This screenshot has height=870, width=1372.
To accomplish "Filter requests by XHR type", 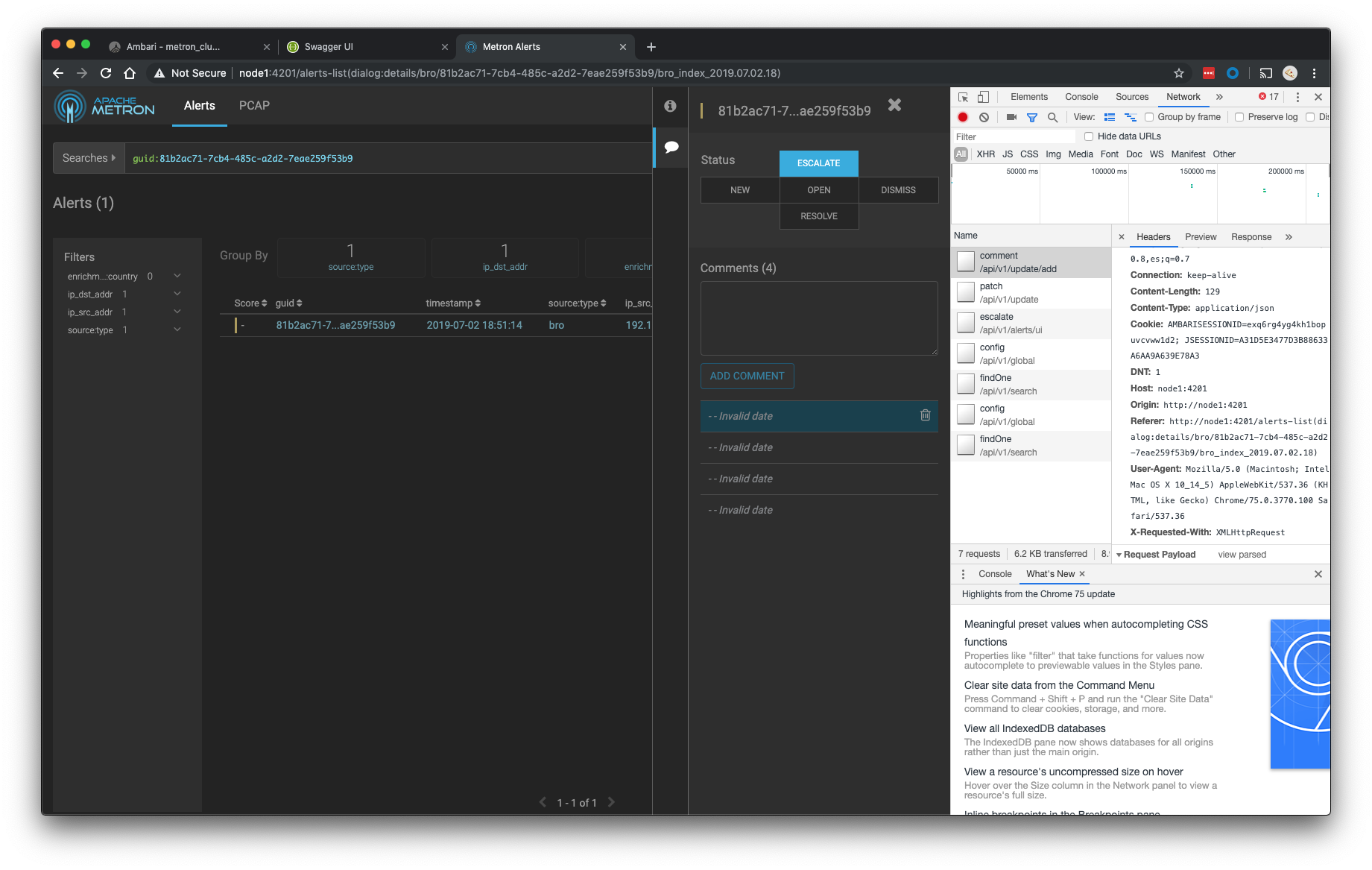I will (x=985, y=154).
